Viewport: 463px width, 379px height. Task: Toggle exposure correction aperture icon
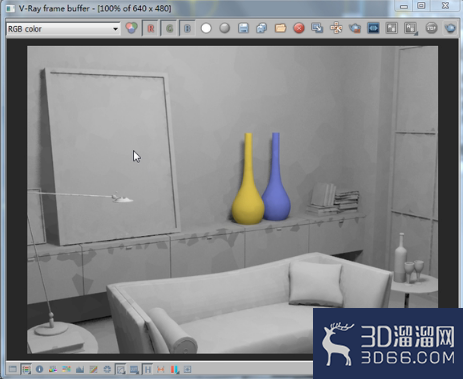point(107,369)
